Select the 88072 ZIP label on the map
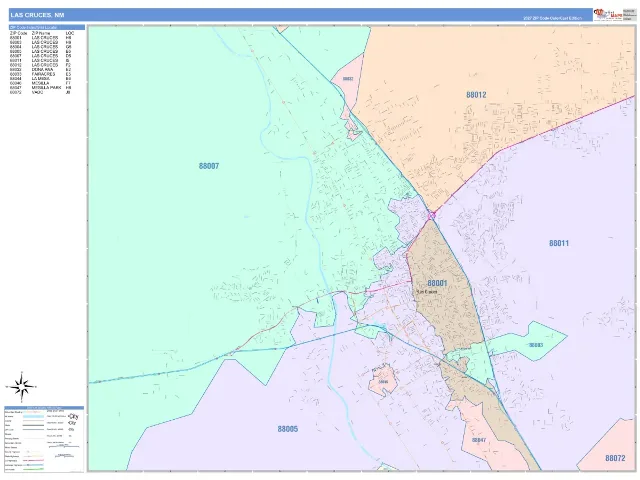The height and width of the screenshot is (480, 640). (615, 458)
